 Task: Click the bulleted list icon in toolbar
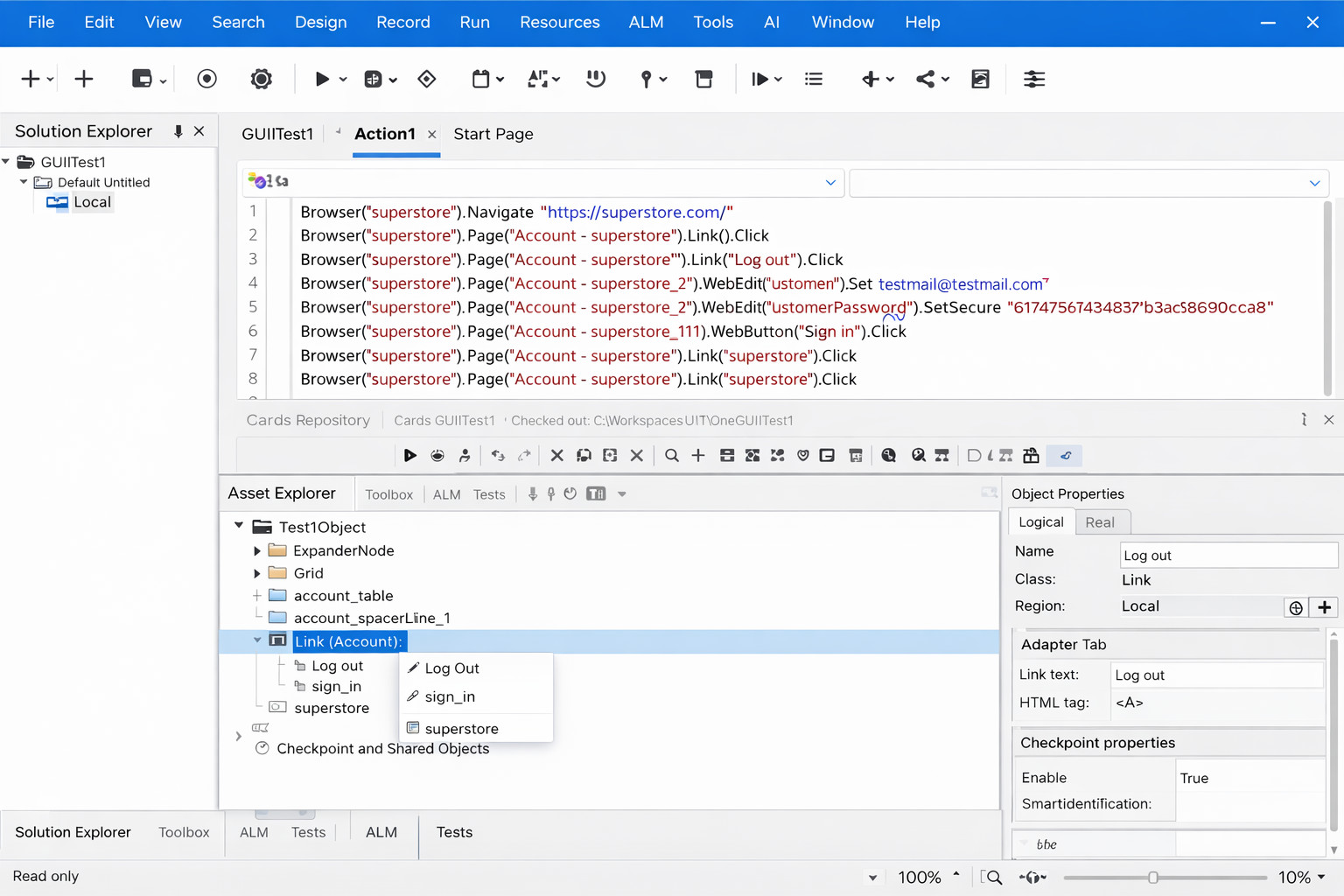814,79
